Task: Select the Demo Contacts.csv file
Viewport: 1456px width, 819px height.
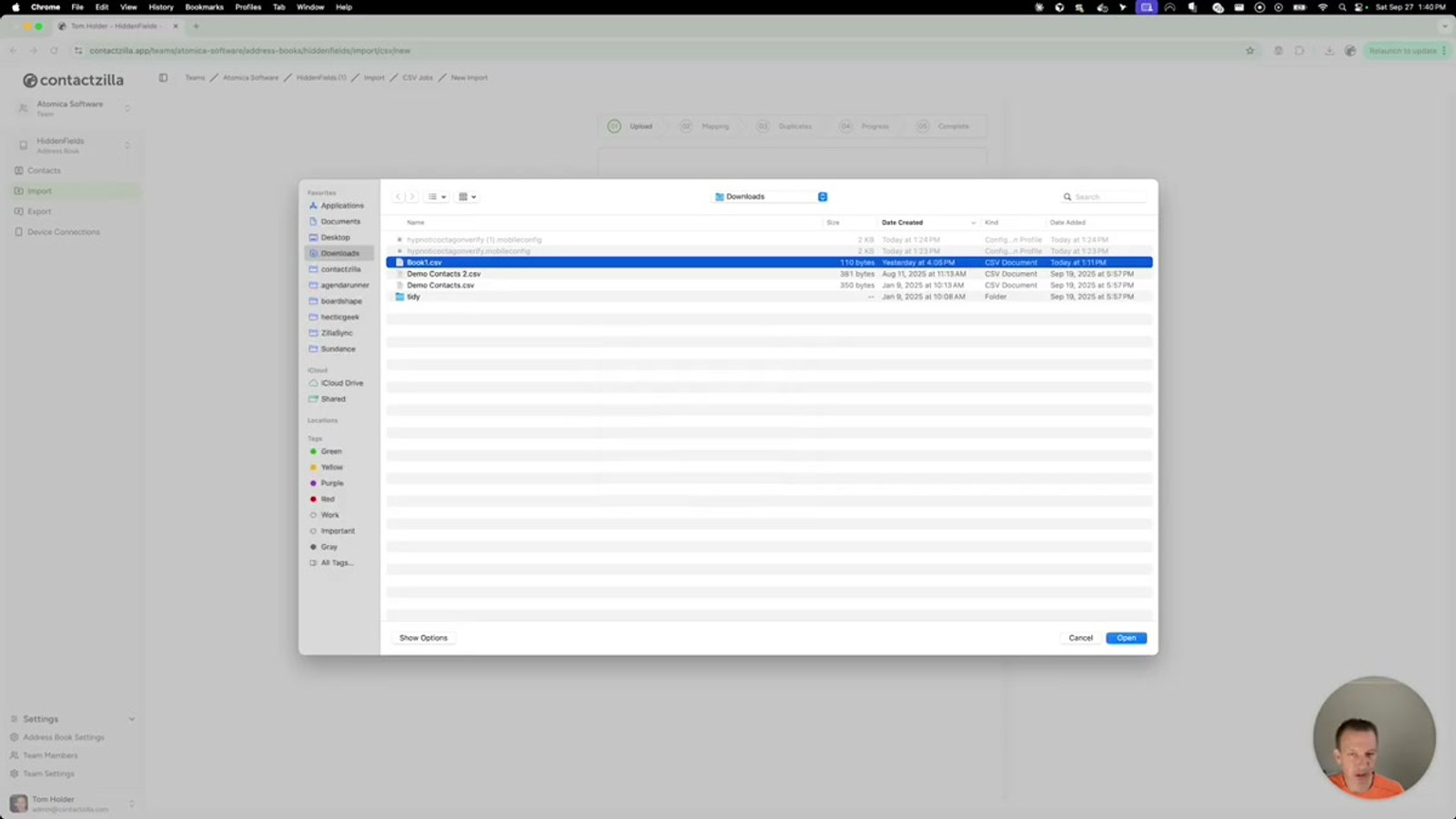Action: pyautogui.click(x=769, y=285)
